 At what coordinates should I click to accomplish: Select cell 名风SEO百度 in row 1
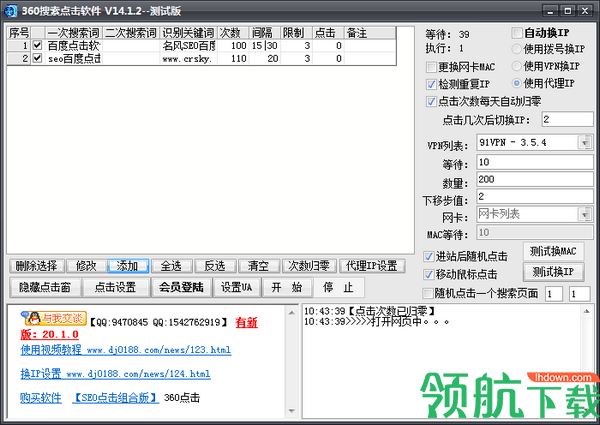coord(188,46)
